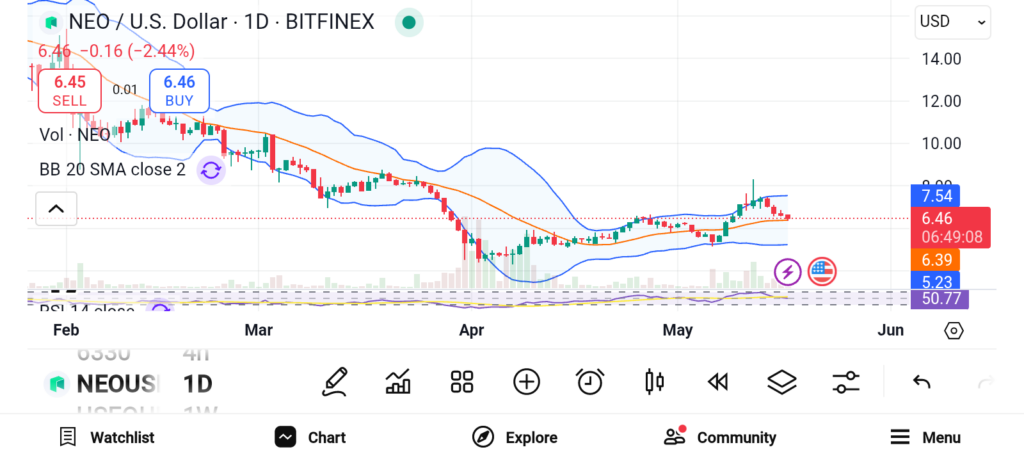This screenshot has width=1024, height=461.
Task: Open chart settings sliders icon
Action: (846, 381)
